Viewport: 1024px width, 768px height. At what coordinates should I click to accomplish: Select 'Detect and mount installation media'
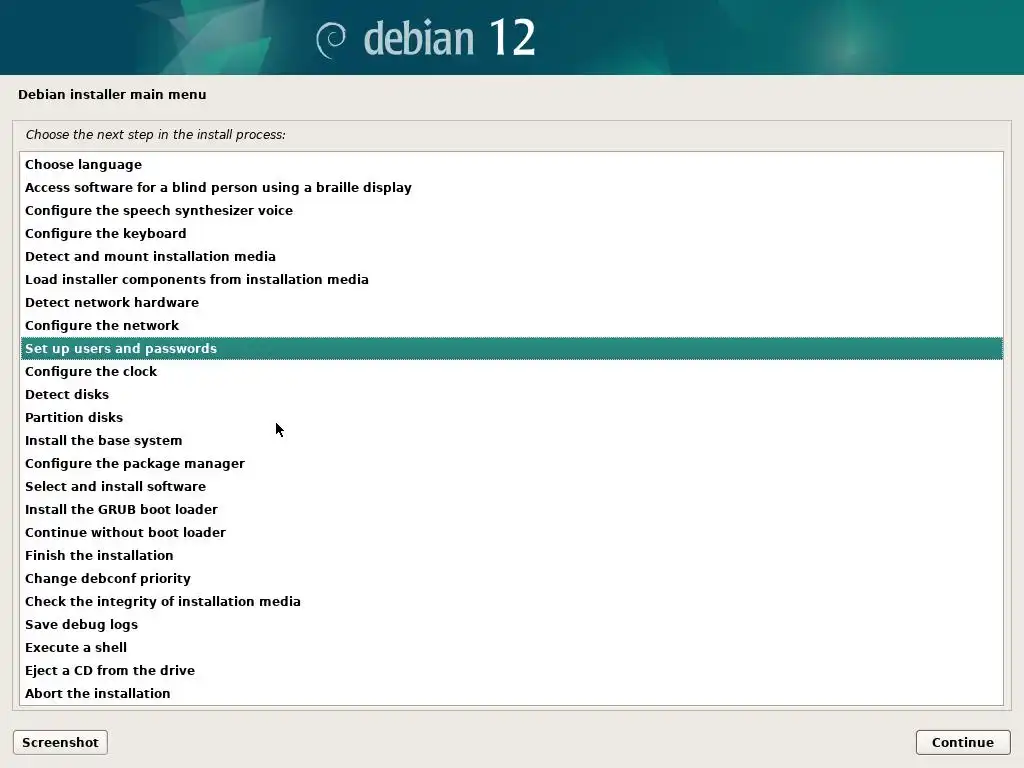pyautogui.click(x=511, y=256)
